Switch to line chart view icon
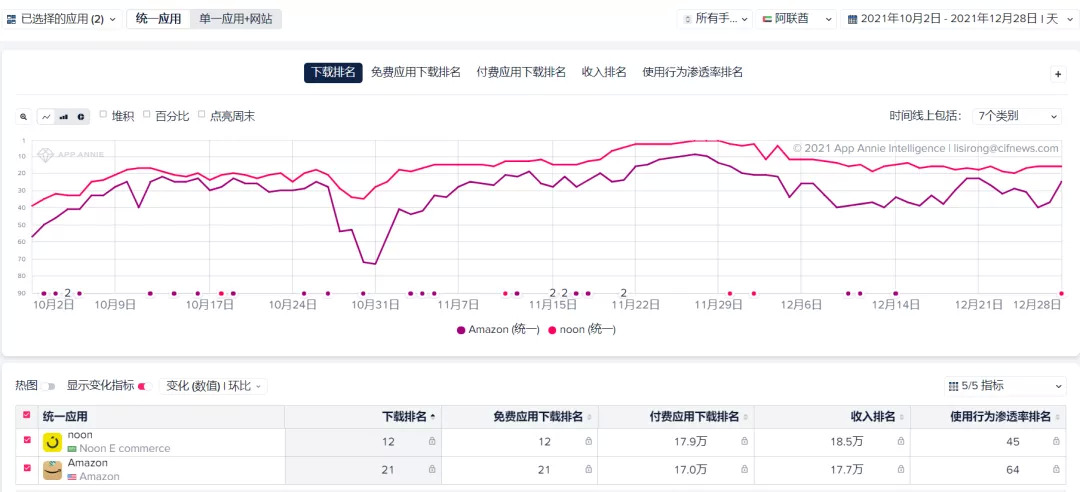The height and width of the screenshot is (492, 1080). pyautogui.click(x=46, y=117)
